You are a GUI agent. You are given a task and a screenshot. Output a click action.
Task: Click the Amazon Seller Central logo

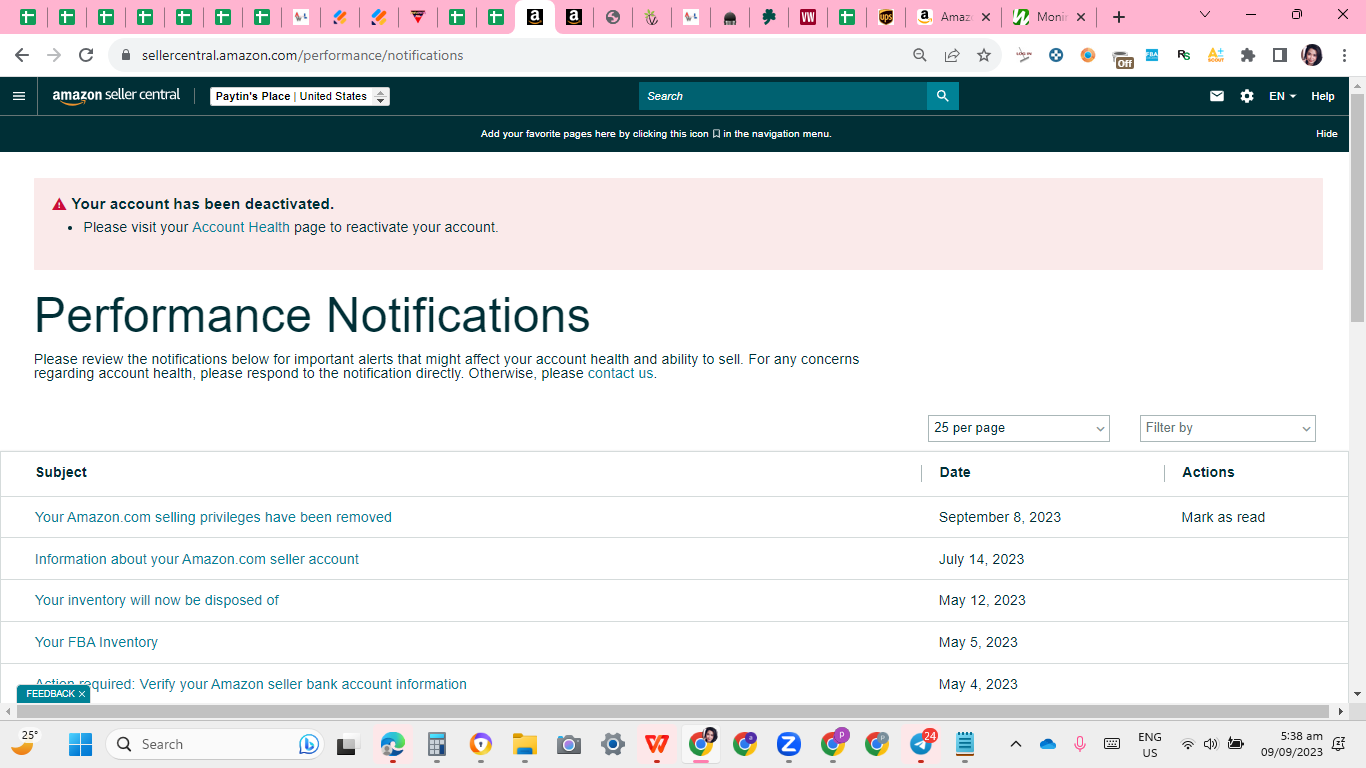click(x=116, y=96)
